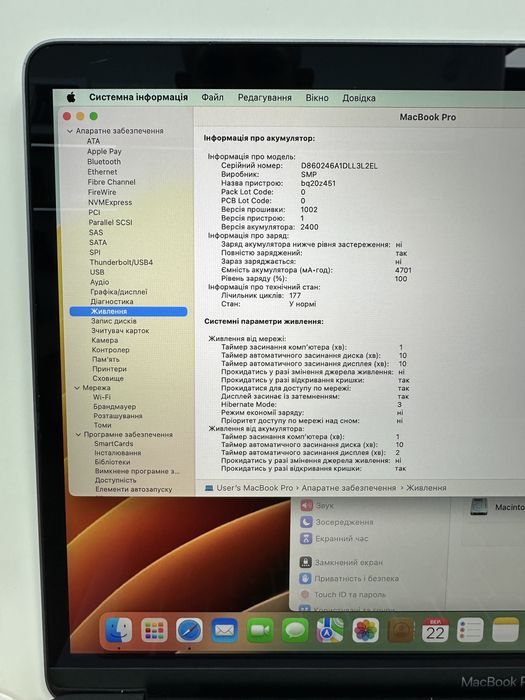The height and width of the screenshot is (700, 525).
Task: Click the Зосередження moon icon in Settings
Action: [306, 522]
